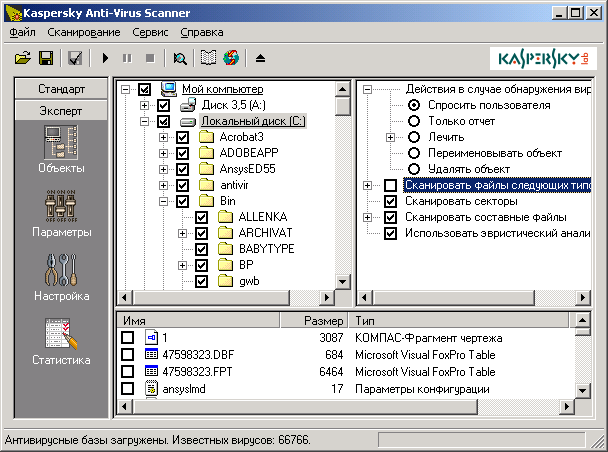Select the Мой компьютер tree node
Image resolution: width=608 pixels, height=452 pixels.
(223, 89)
